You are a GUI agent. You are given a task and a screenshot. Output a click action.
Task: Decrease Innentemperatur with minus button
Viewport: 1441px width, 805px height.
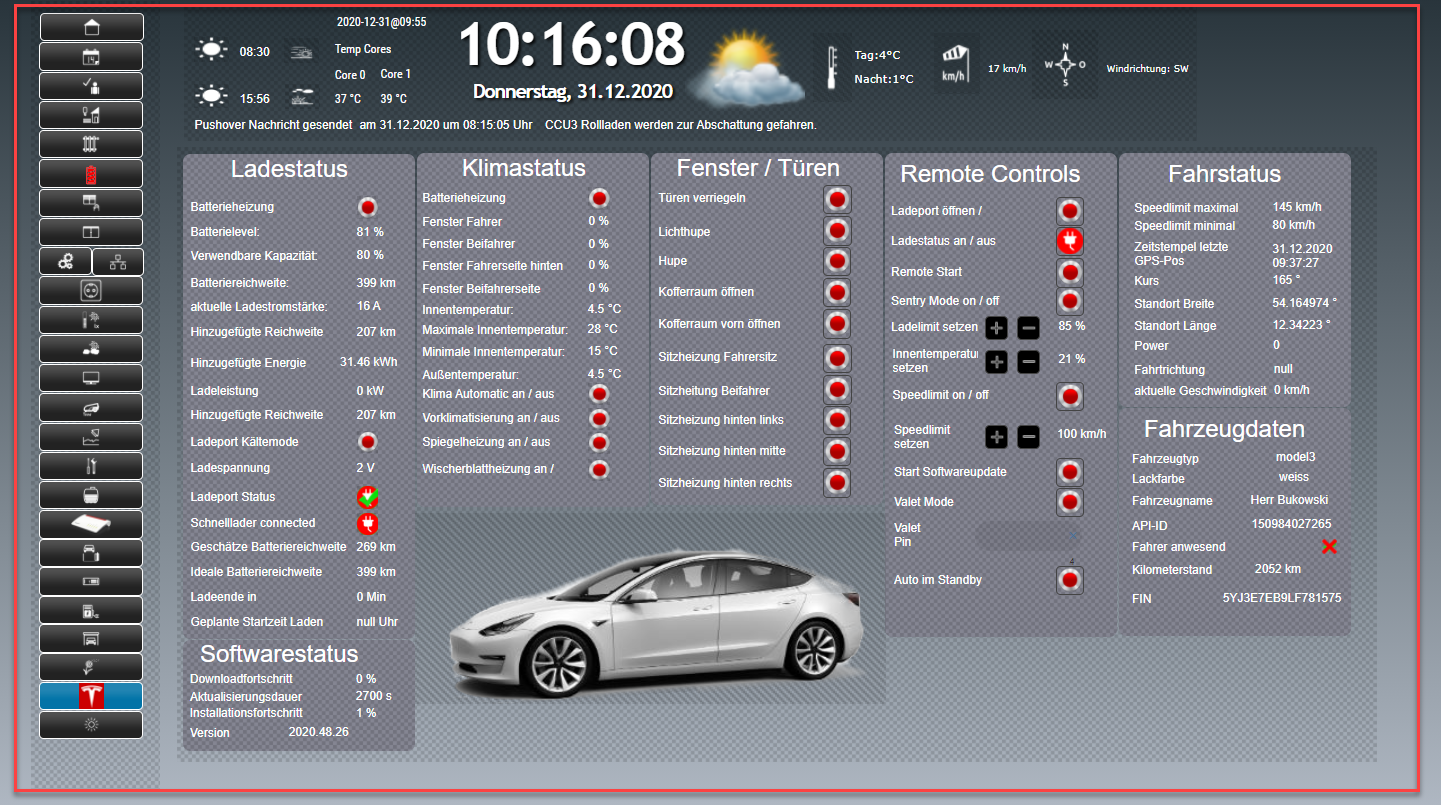(x=1029, y=362)
